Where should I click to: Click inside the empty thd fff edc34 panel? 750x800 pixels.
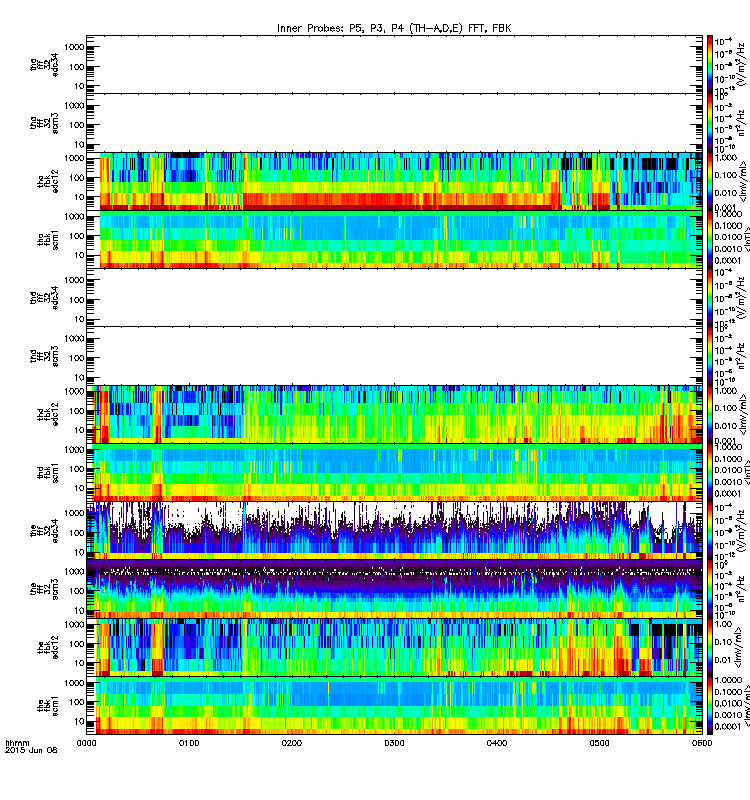[x=394, y=297]
